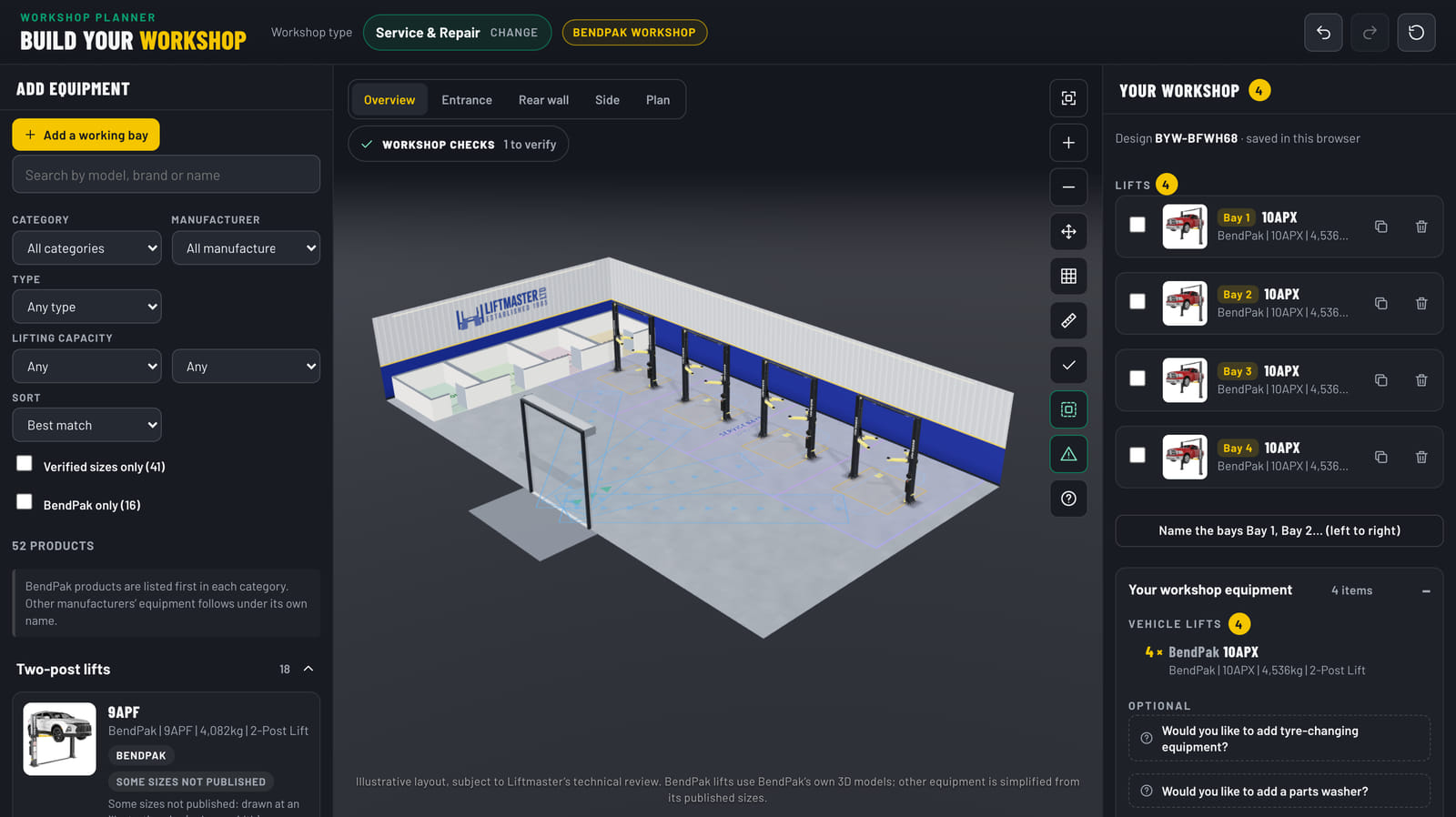
Task: Zoom in with the plus icon
Action: 1068,143
